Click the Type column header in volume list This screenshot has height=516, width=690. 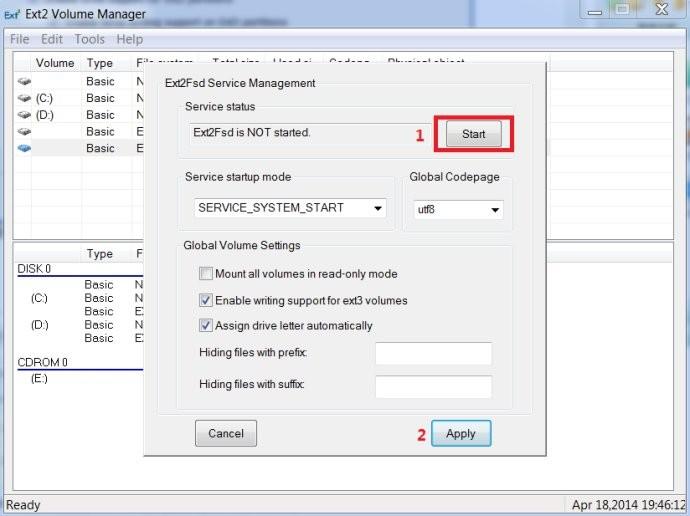click(100, 63)
